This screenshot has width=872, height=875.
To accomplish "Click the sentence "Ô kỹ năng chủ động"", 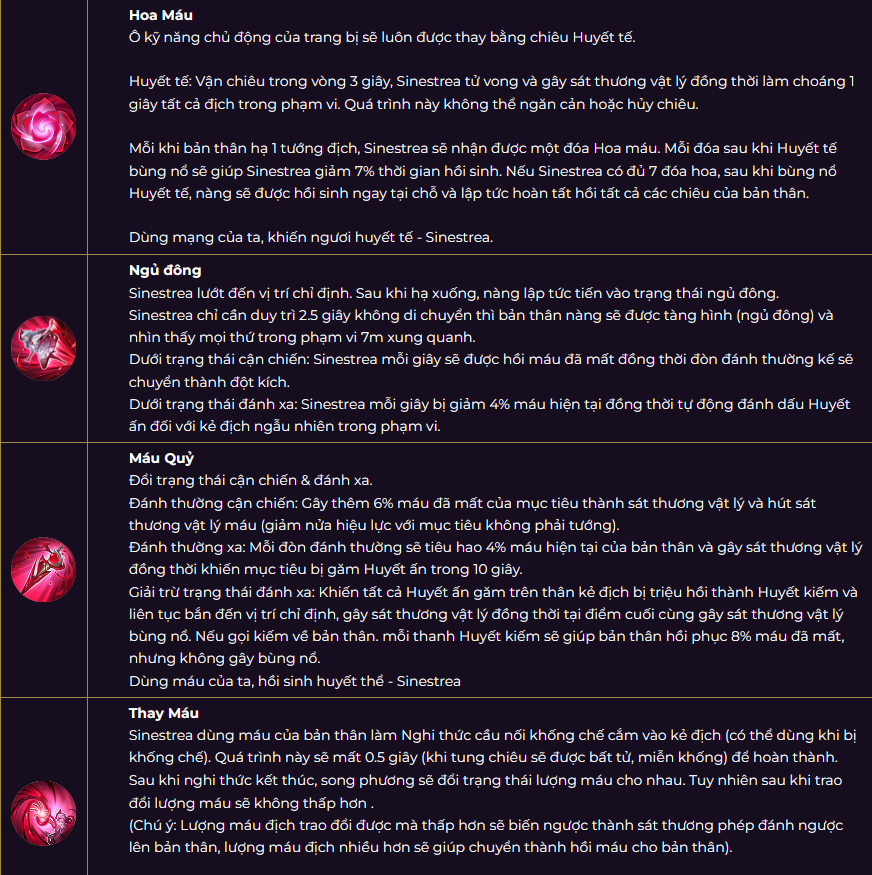I will (382, 38).
